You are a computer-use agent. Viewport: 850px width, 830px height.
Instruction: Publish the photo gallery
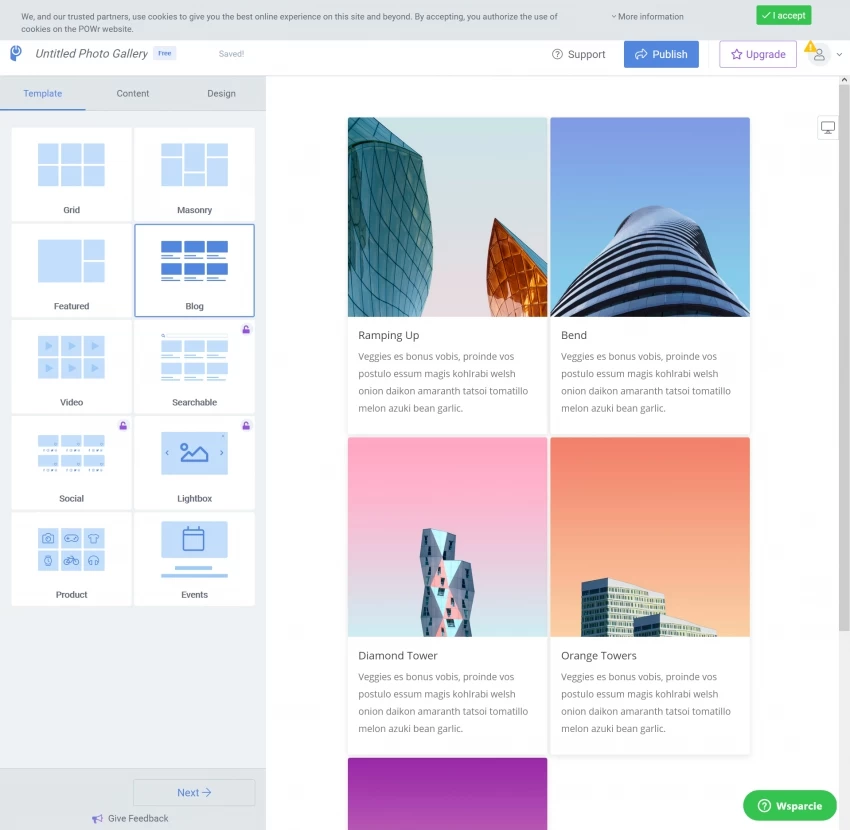(x=661, y=54)
